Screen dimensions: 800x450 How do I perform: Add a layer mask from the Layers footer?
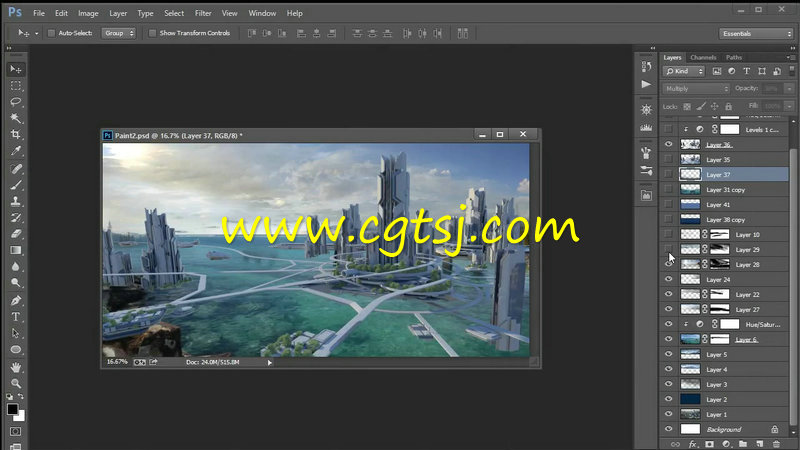click(709, 444)
